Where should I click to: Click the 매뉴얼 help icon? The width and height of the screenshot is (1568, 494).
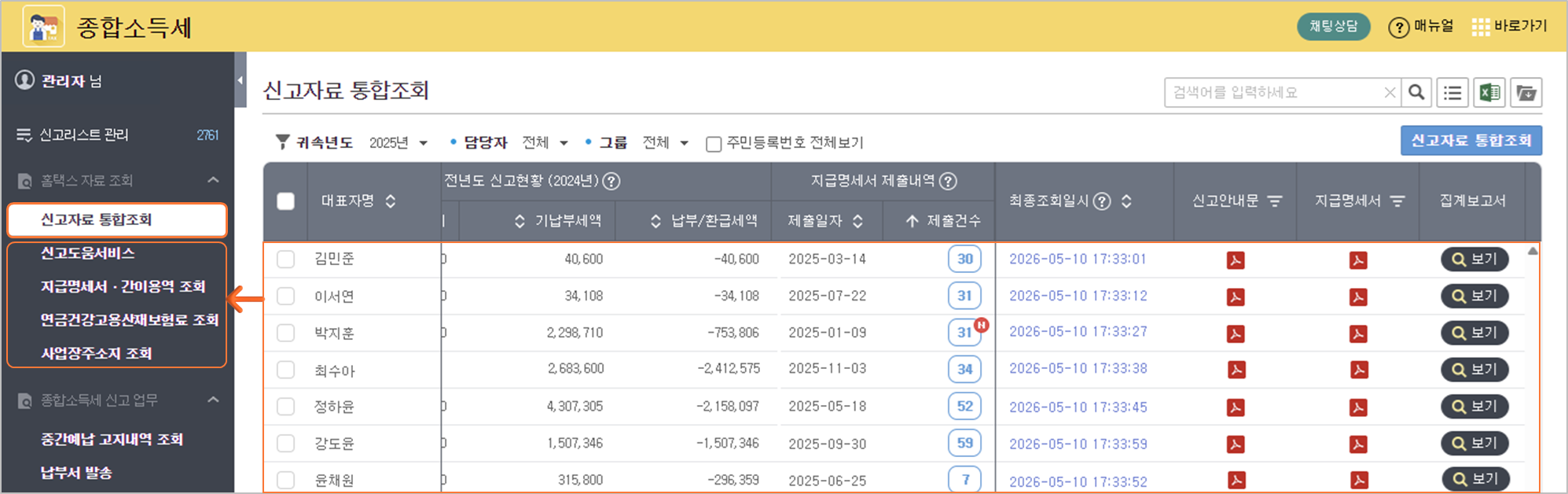point(1398,28)
